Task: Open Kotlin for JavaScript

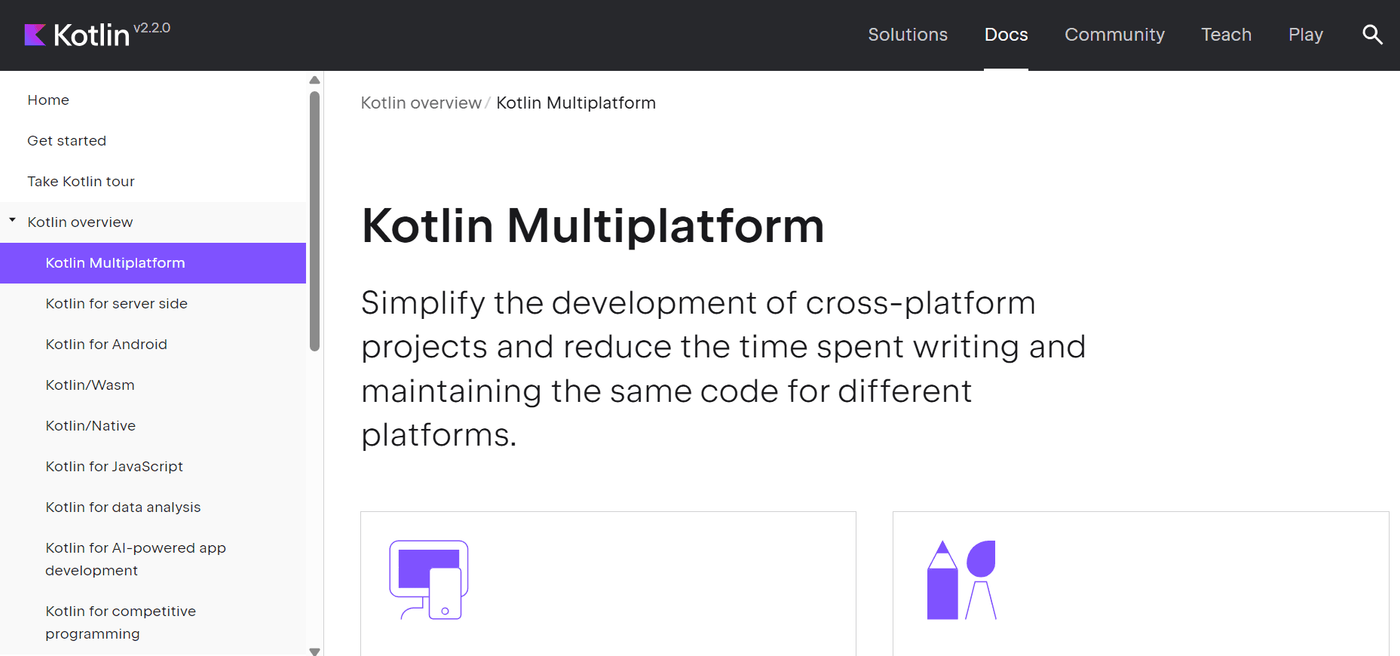Action: point(153,466)
